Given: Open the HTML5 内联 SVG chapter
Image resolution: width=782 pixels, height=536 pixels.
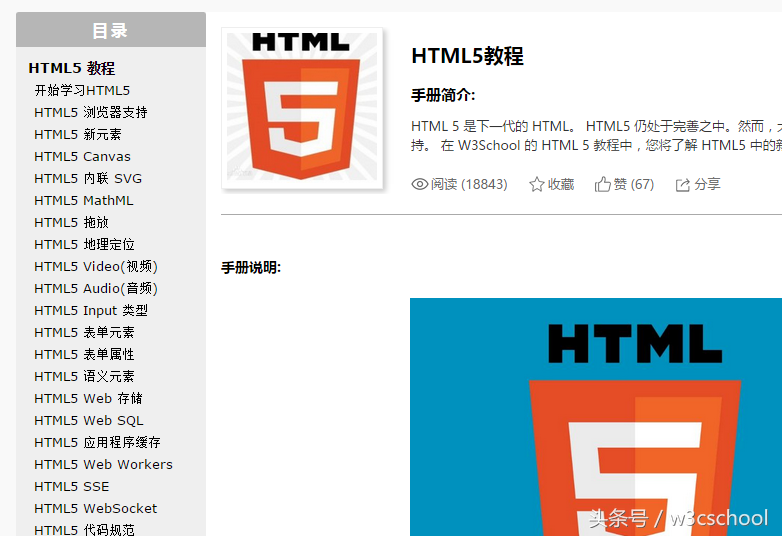Looking at the screenshot, I should (88, 178).
